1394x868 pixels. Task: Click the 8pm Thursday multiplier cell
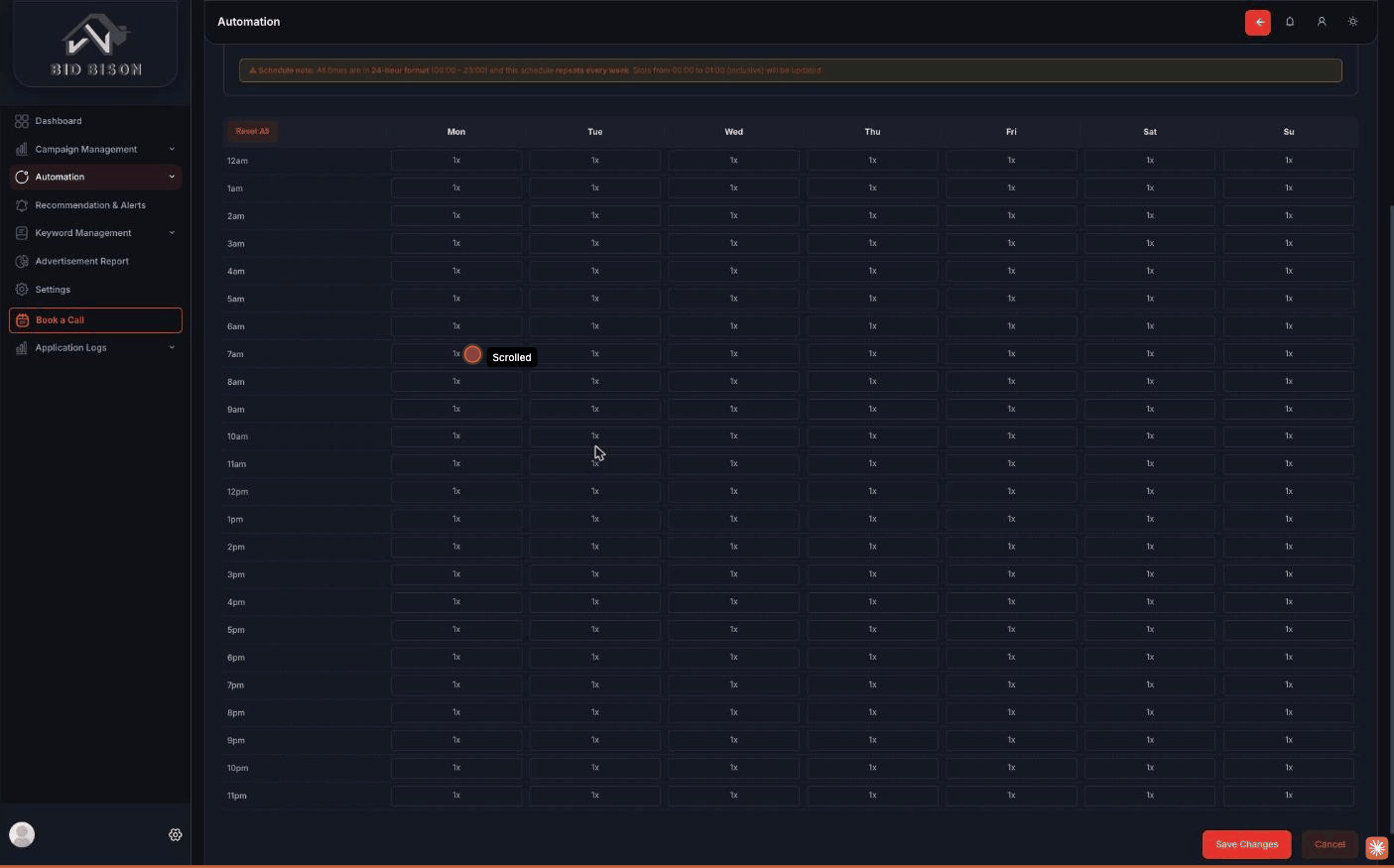(872, 712)
